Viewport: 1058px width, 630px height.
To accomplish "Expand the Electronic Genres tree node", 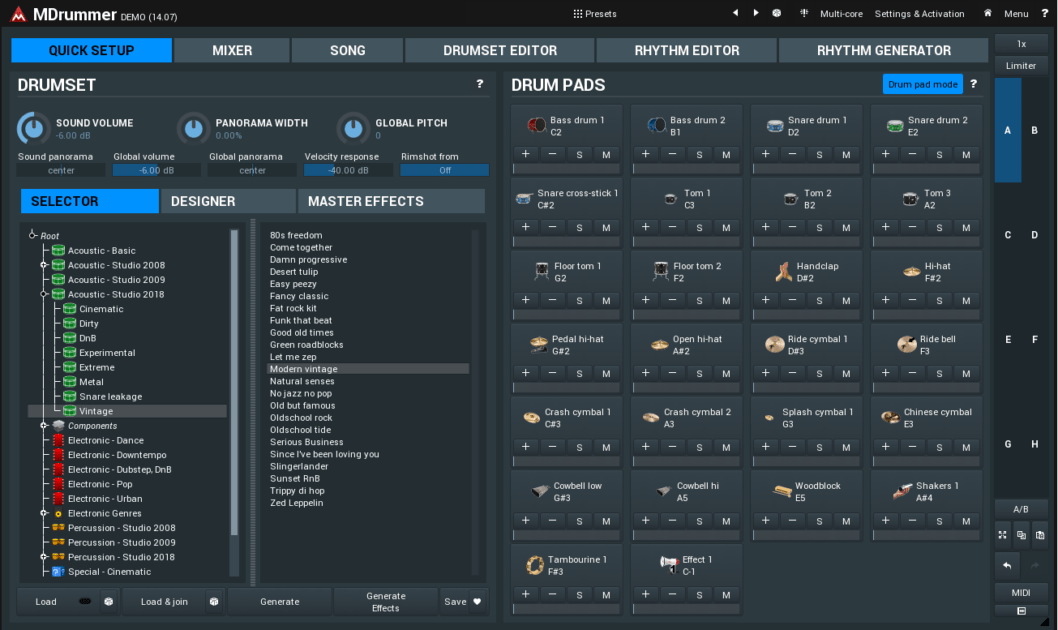I will [x=44, y=513].
